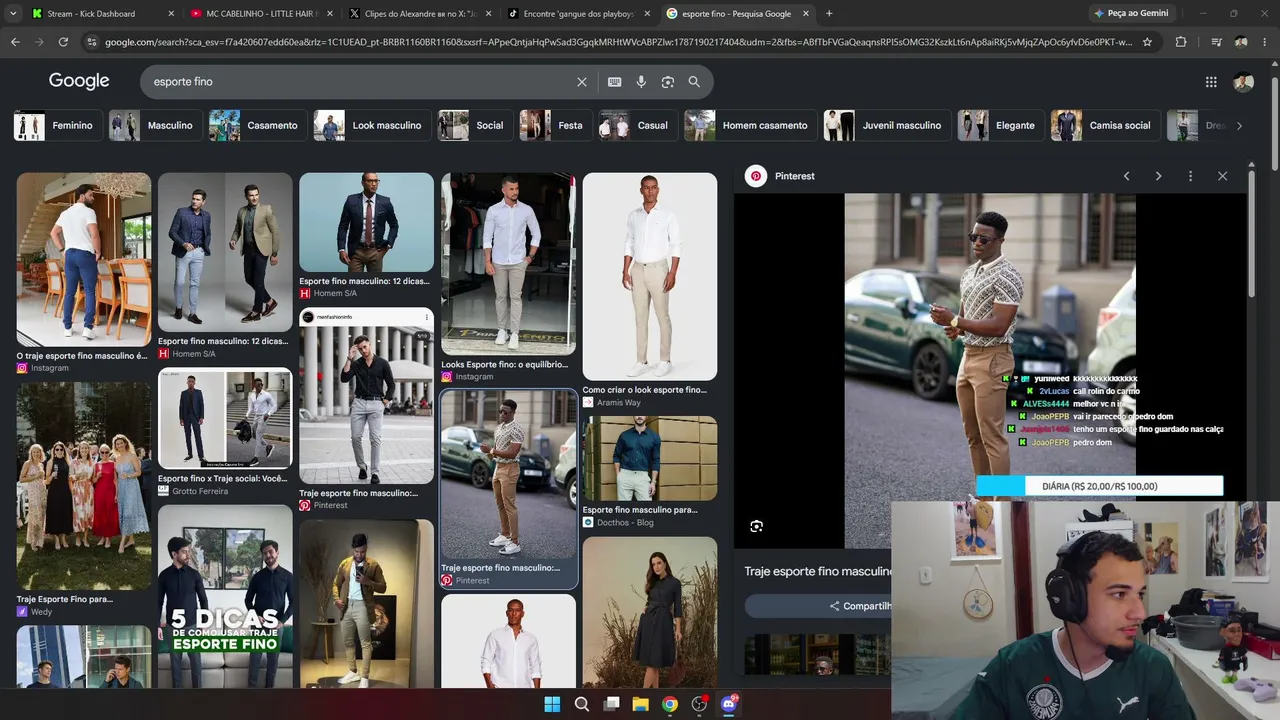Open the Instagram 'O traje esporte fino masculino' thumbnail
The image size is (1280, 720).
click(84, 260)
